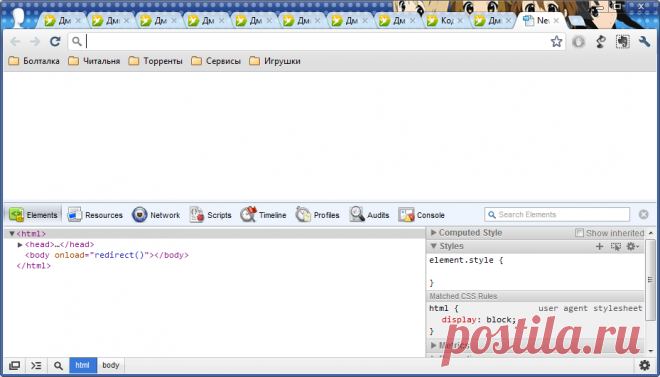Open the Scripts panel
Screen dimensions: 660x377
click(210, 215)
